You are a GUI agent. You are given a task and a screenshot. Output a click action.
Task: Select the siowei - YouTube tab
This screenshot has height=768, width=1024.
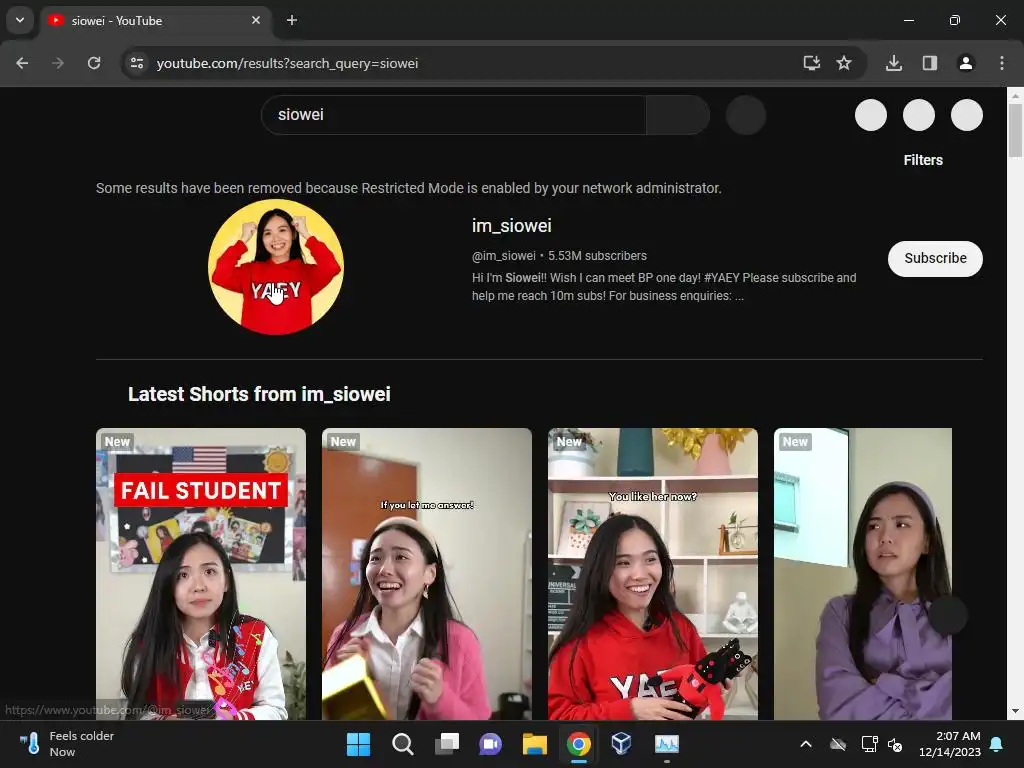(157, 20)
